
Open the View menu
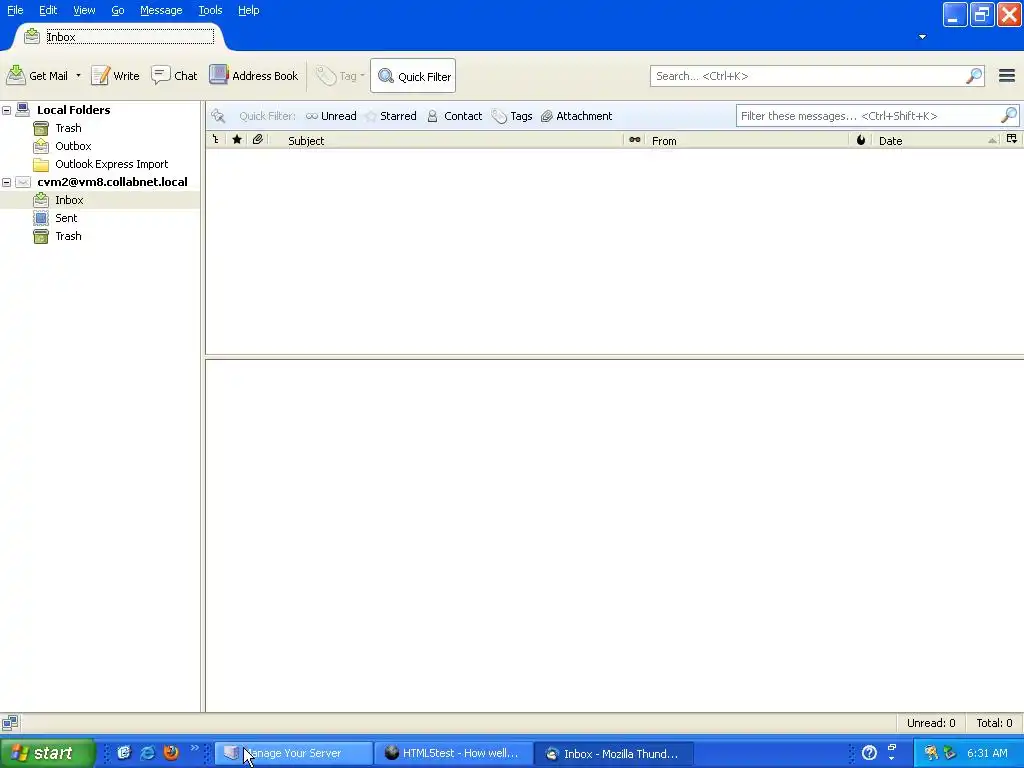click(x=84, y=10)
